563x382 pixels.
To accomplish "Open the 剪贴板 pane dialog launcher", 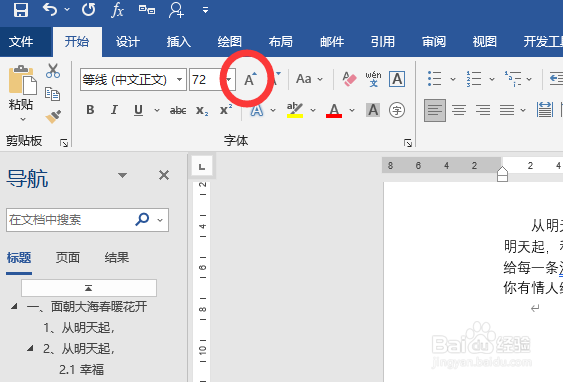I will pyautogui.click(x=64, y=143).
